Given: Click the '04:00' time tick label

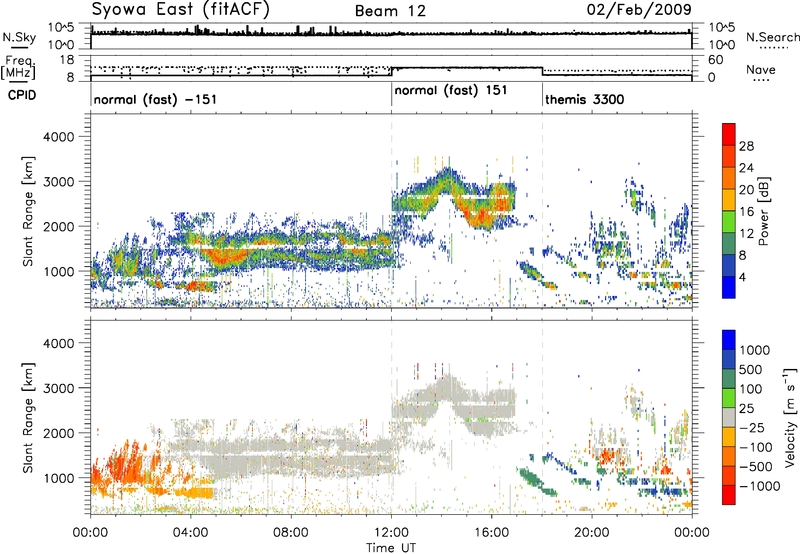Looking at the screenshot, I should (x=191, y=533).
